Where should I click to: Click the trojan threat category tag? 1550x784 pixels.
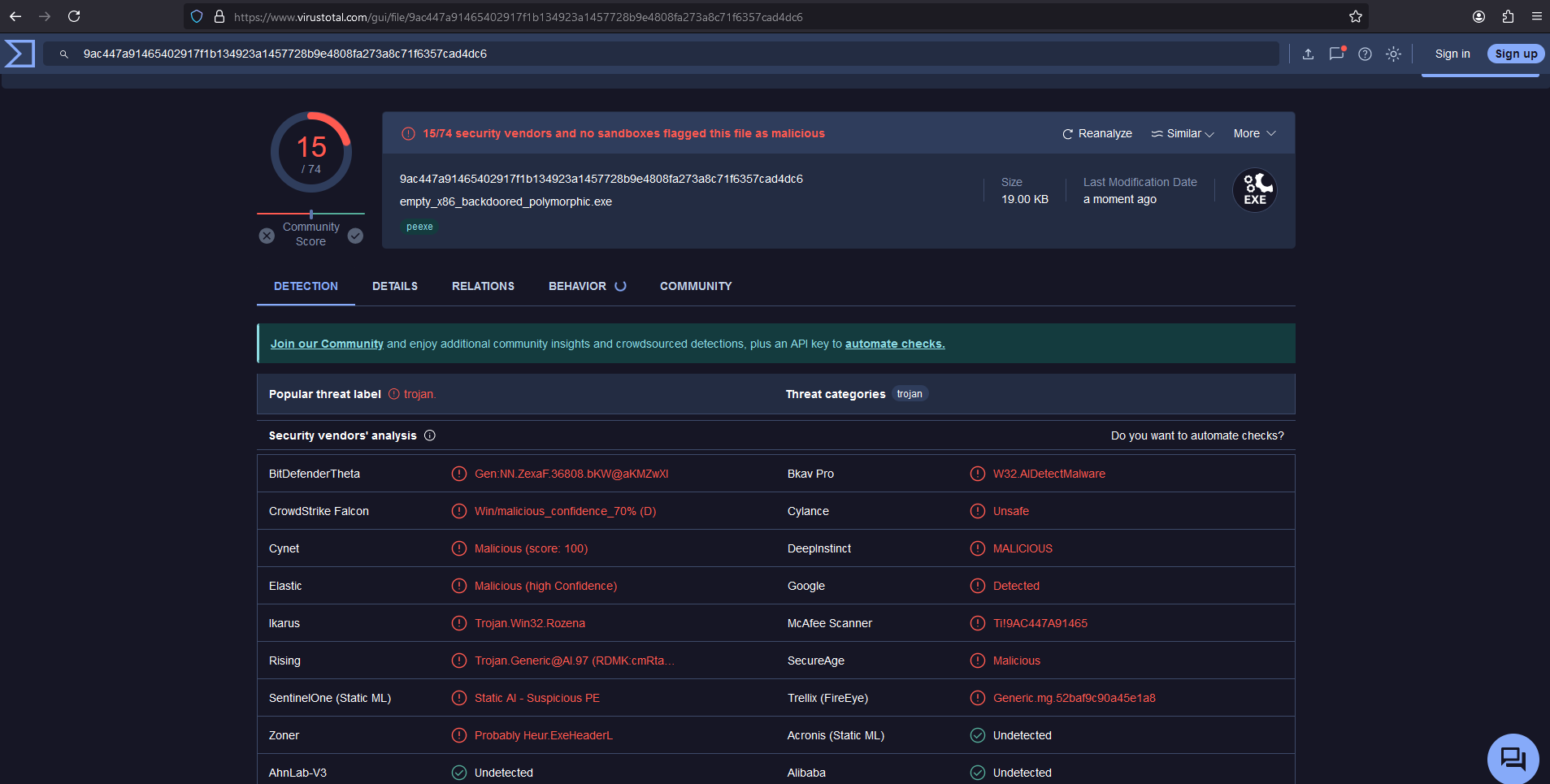[910, 394]
